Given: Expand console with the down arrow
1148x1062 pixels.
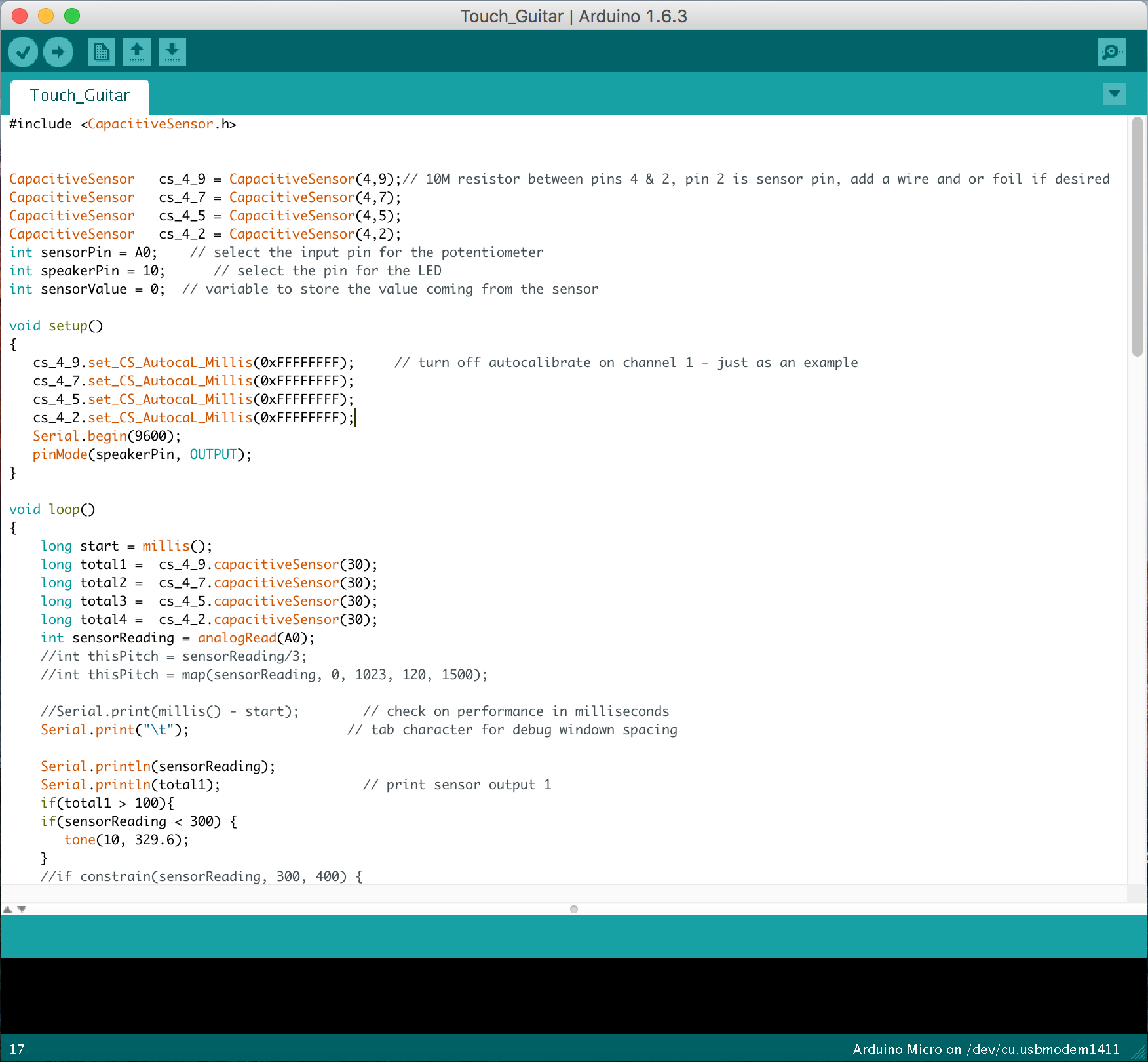Looking at the screenshot, I should tap(22, 909).
